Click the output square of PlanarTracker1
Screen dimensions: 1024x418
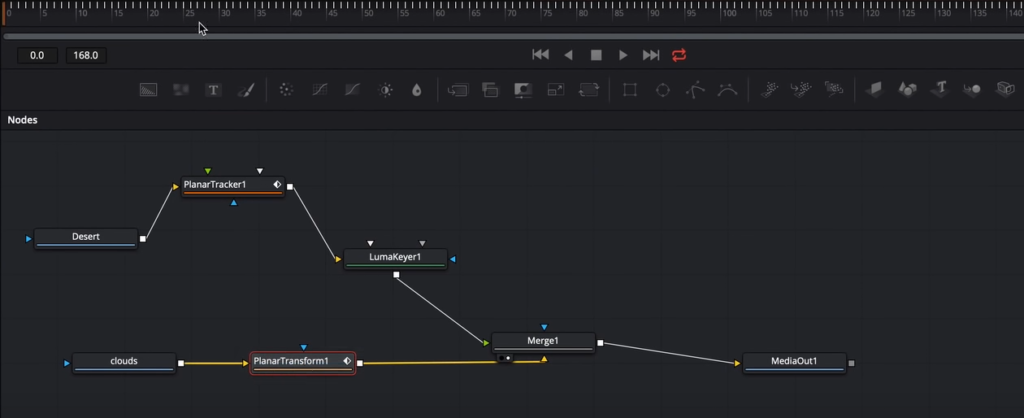[290, 187]
